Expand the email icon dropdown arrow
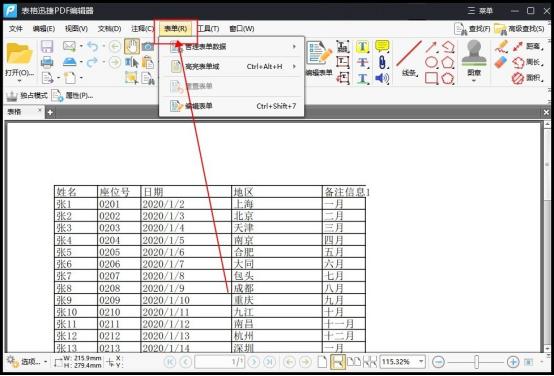Image resolution: width=554 pixels, height=376 pixels. pyautogui.click(x=81, y=46)
